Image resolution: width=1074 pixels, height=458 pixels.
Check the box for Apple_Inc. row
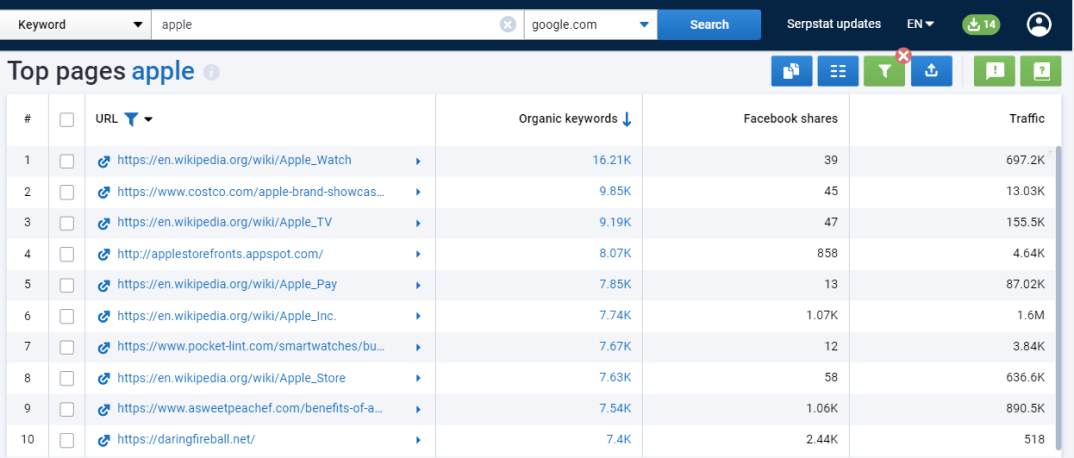(66, 317)
